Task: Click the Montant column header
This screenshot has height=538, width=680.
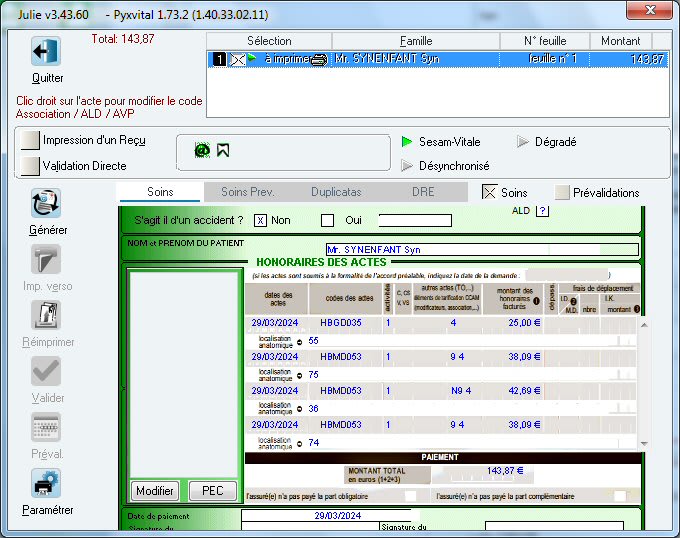Action: point(621,41)
